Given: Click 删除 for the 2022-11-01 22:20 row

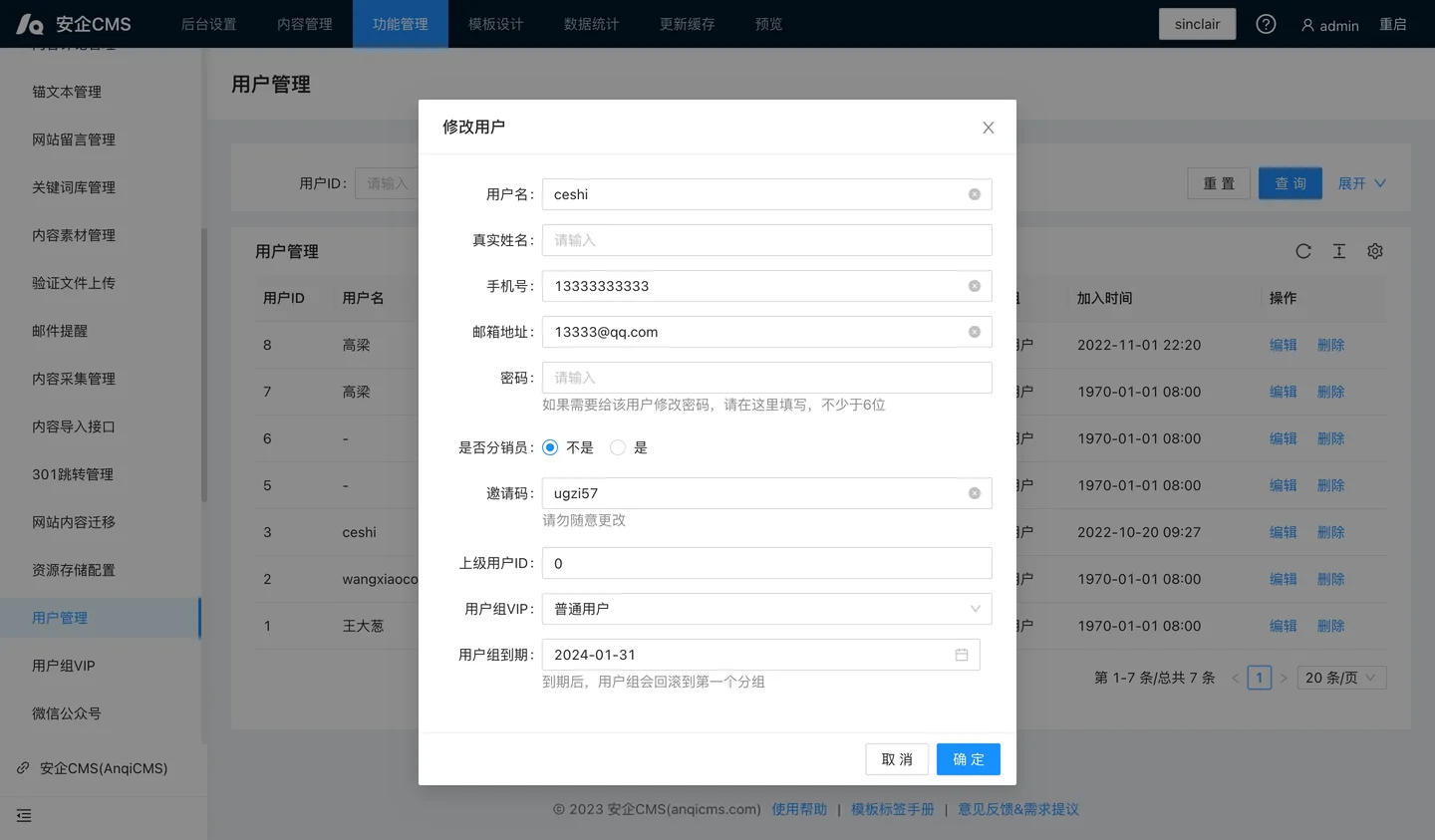Looking at the screenshot, I should point(1331,345).
